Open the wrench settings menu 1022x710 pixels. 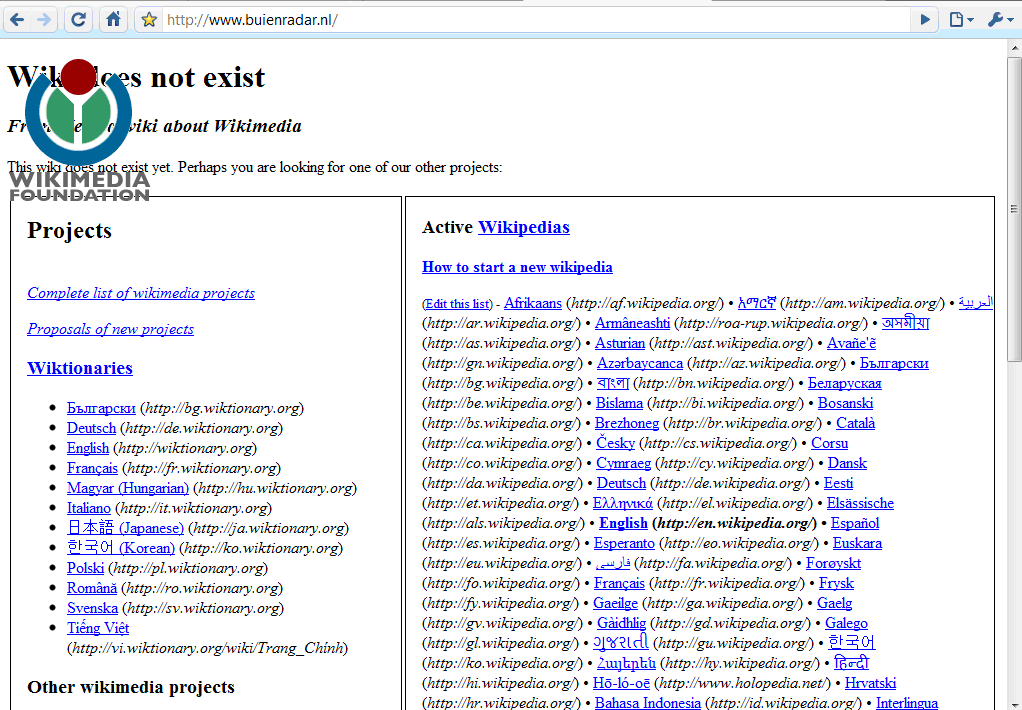coord(1000,20)
